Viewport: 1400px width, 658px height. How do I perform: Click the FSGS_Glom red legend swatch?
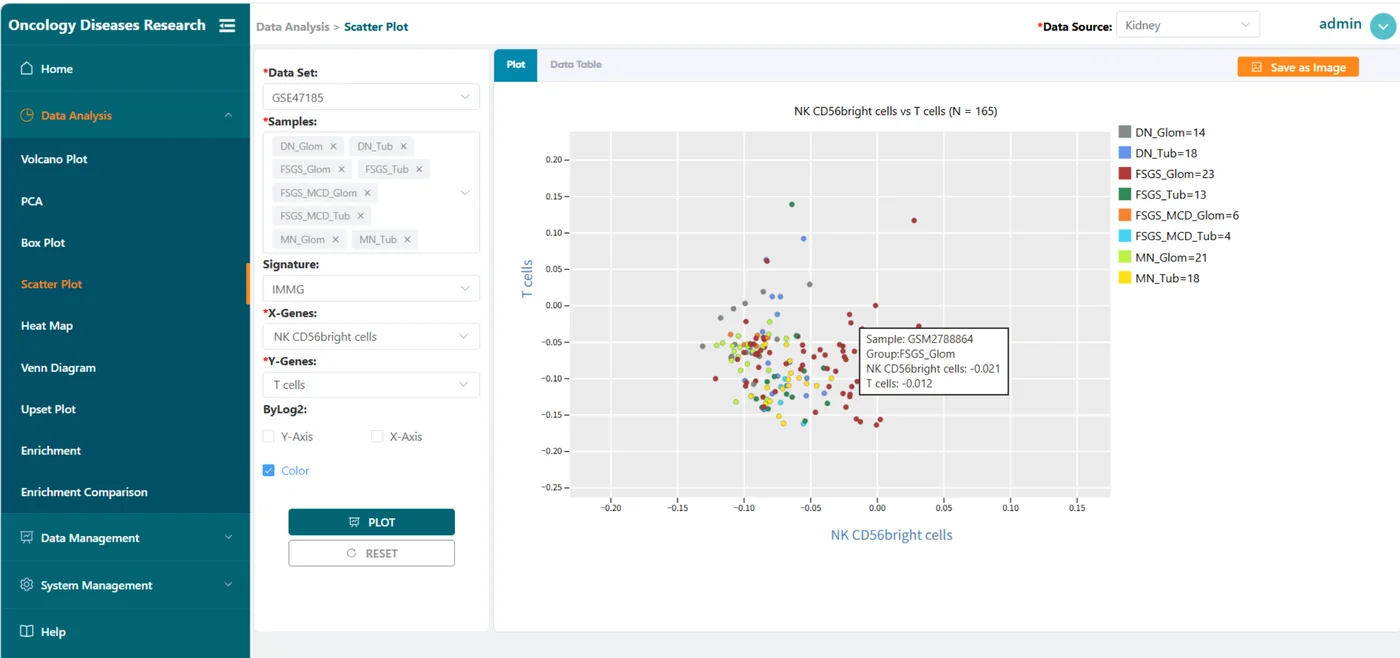coord(1125,174)
